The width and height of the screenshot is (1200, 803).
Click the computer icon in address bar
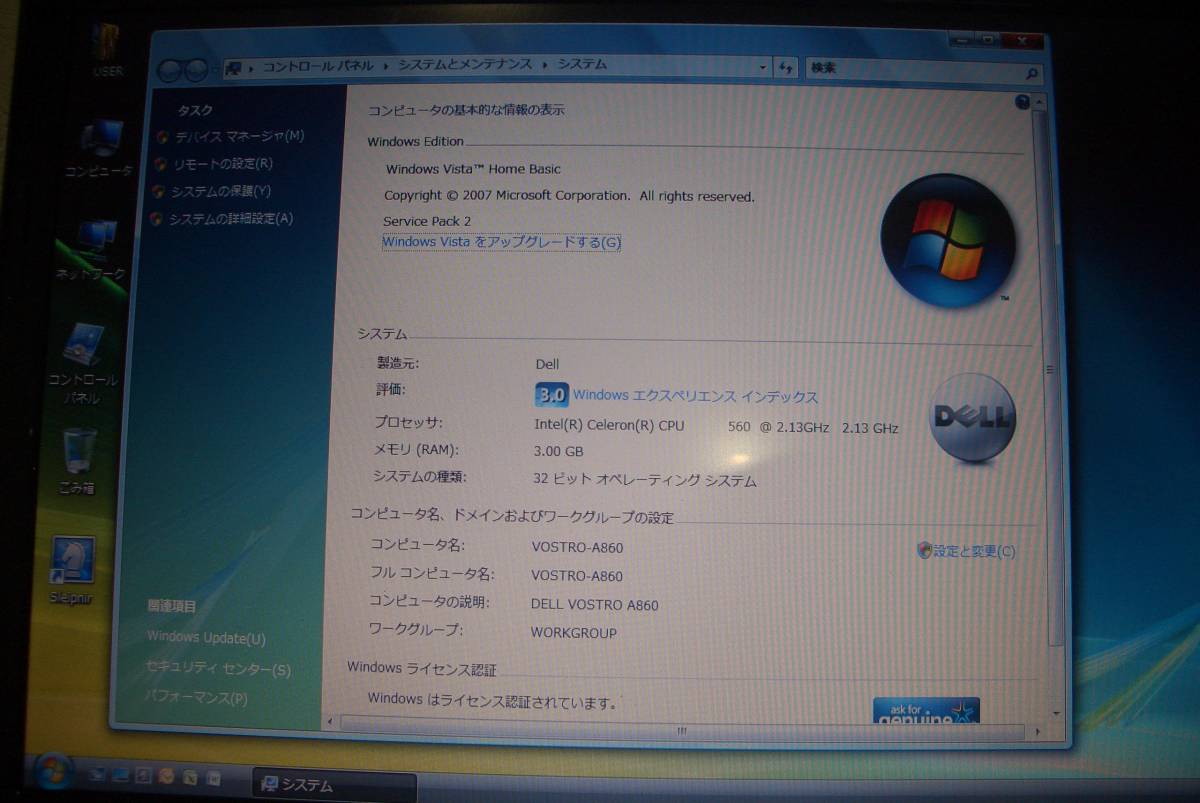pos(234,67)
